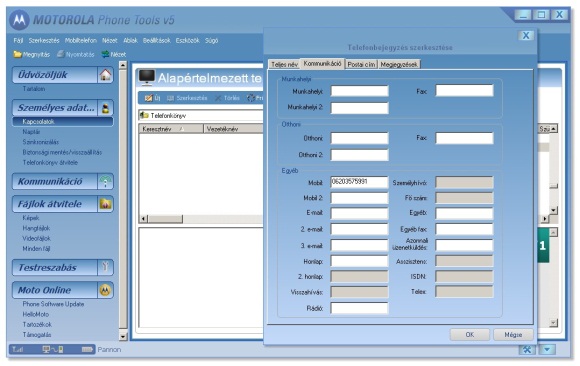Click the Munkahelyi input field

point(359,91)
